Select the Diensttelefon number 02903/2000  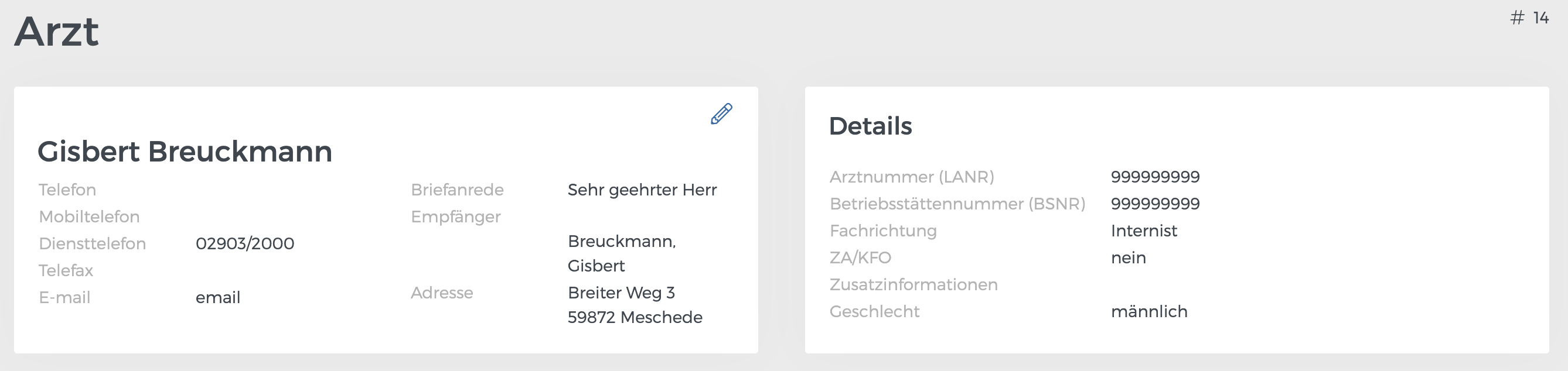tap(246, 243)
